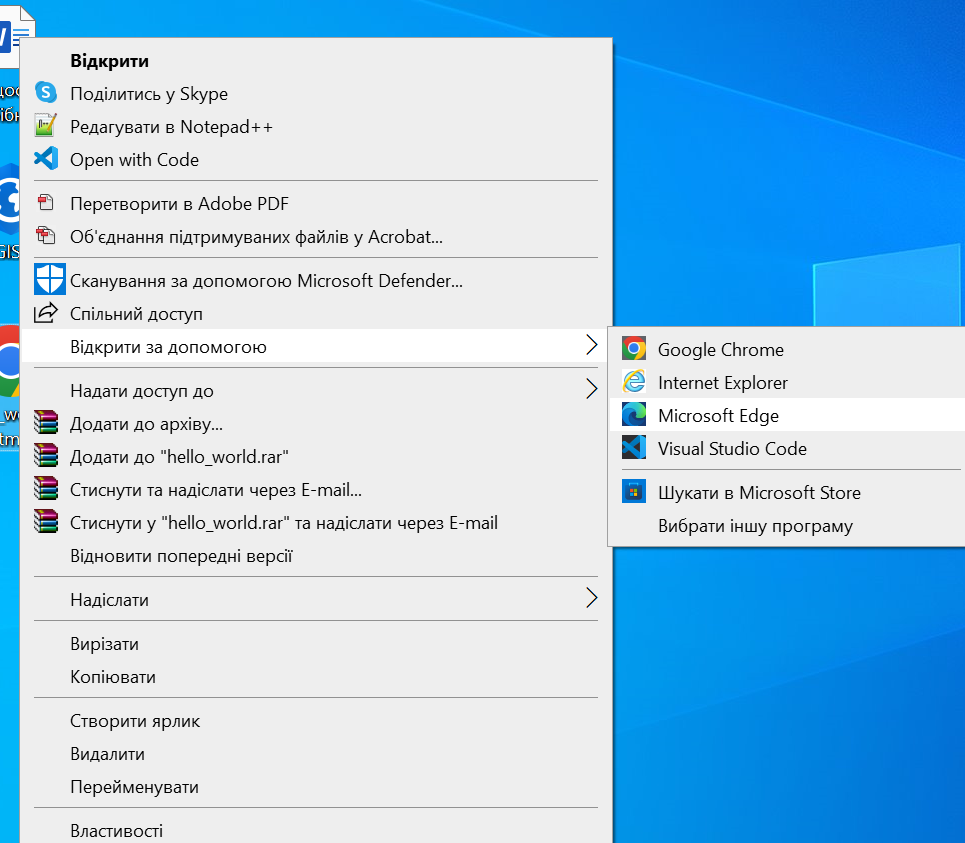Choose Сканування за допомогою Microsoft Defender

[x=317, y=281]
